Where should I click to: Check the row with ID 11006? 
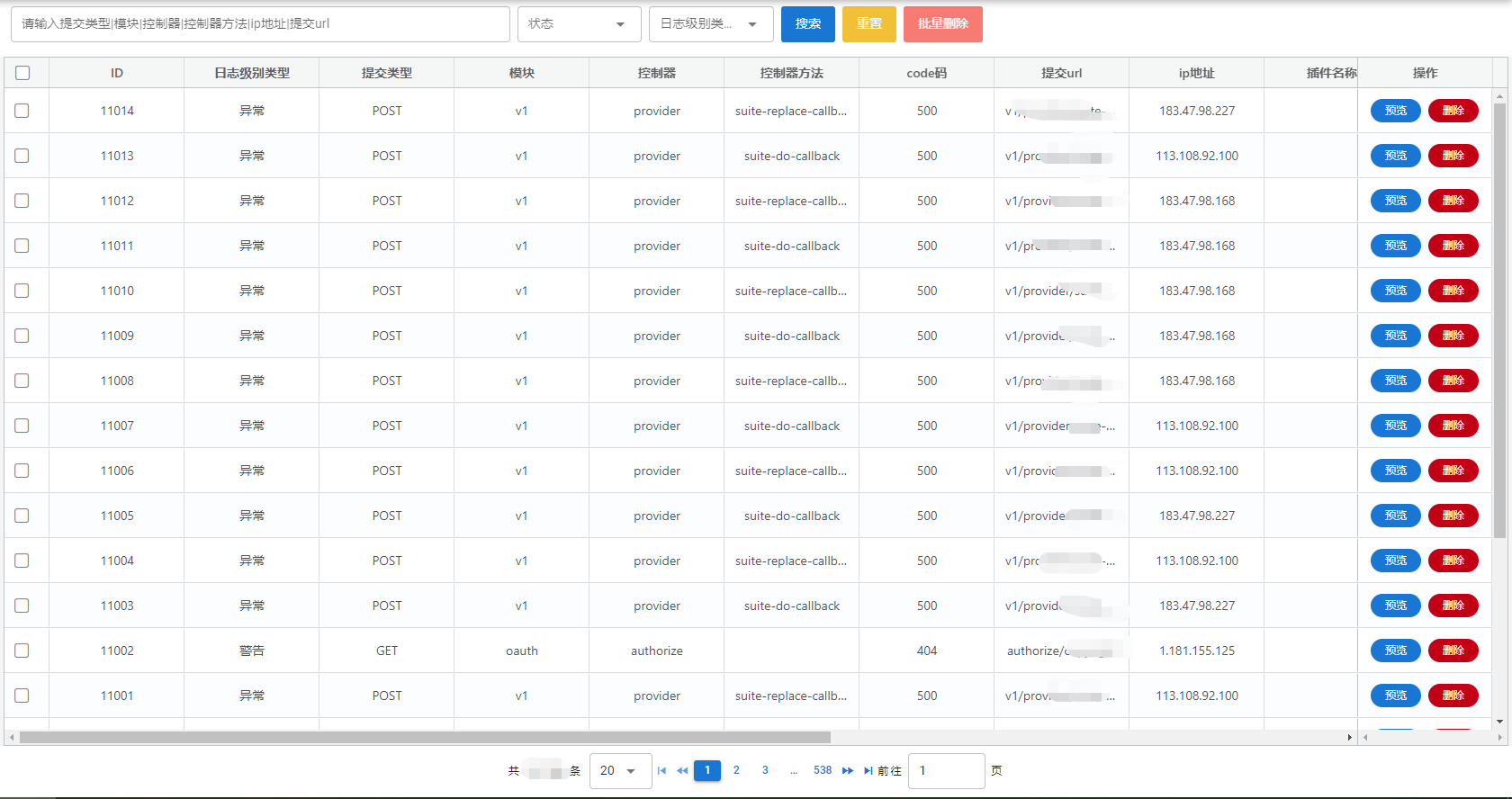click(22, 471)
